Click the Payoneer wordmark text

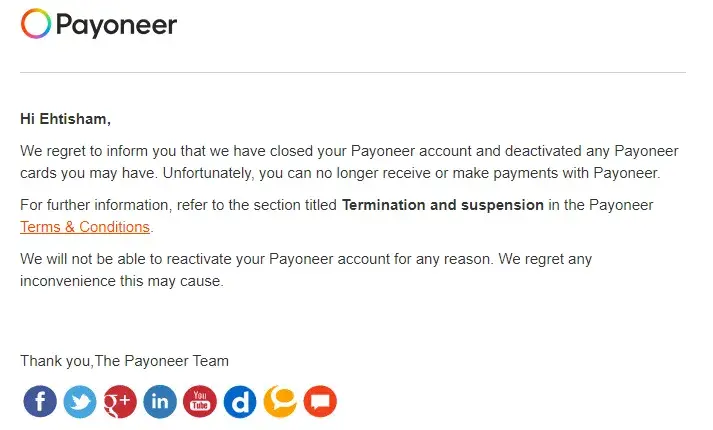click(x=116, y=24)
